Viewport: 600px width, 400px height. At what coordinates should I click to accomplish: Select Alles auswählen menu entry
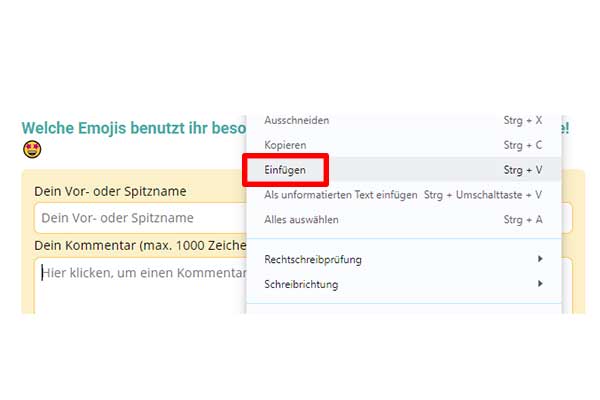coord(301,219)
